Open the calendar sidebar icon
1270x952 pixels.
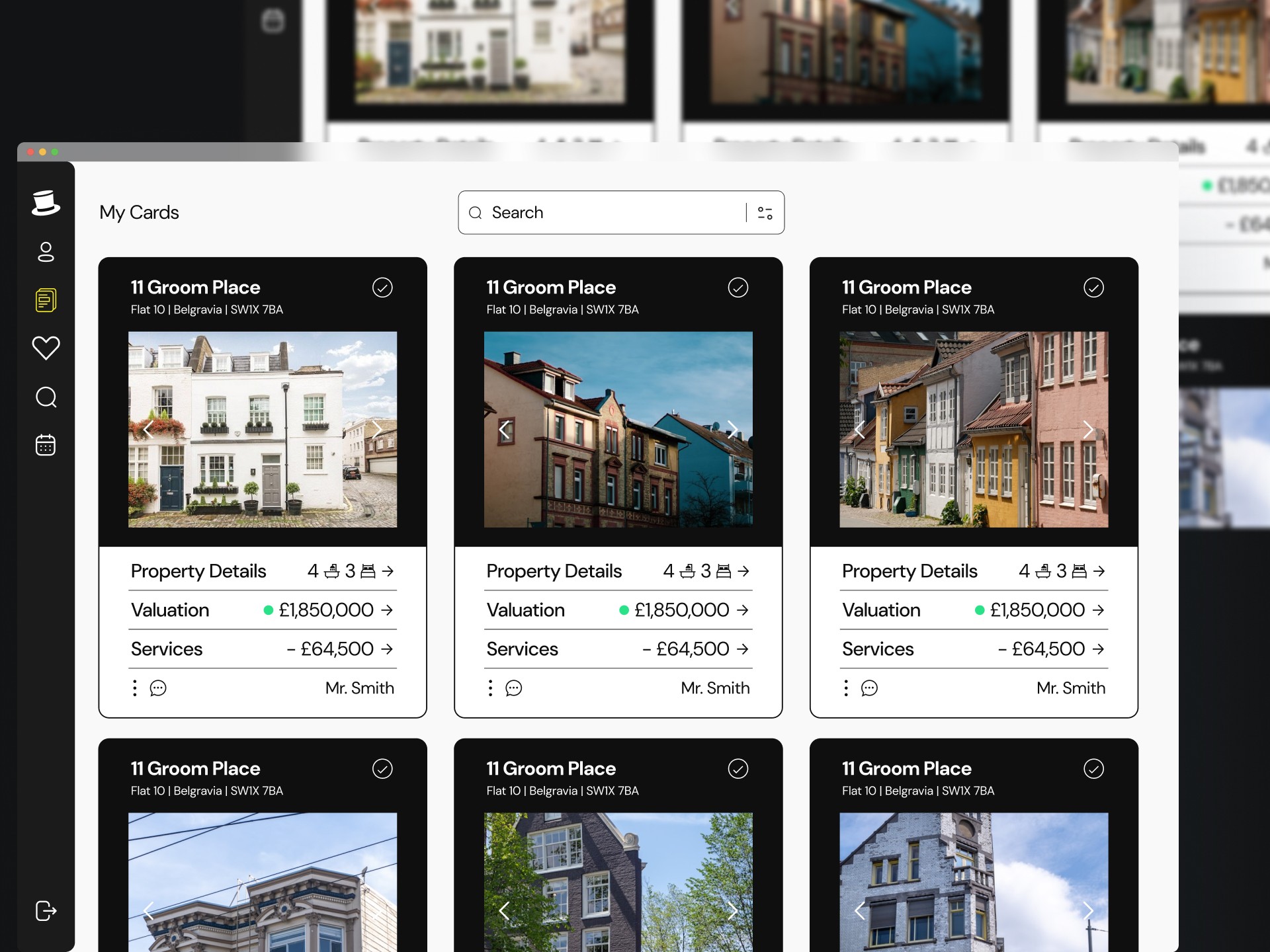click(x=46, y=445)
